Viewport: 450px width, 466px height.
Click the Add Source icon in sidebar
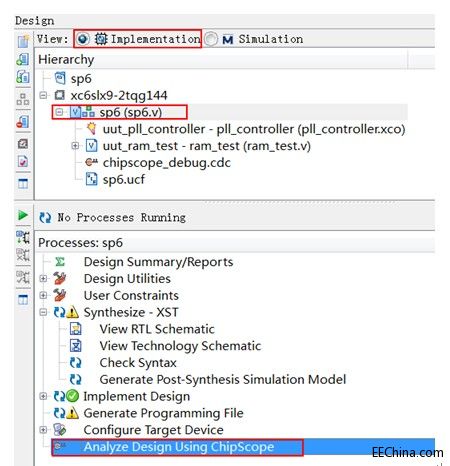tap(23, 59)
